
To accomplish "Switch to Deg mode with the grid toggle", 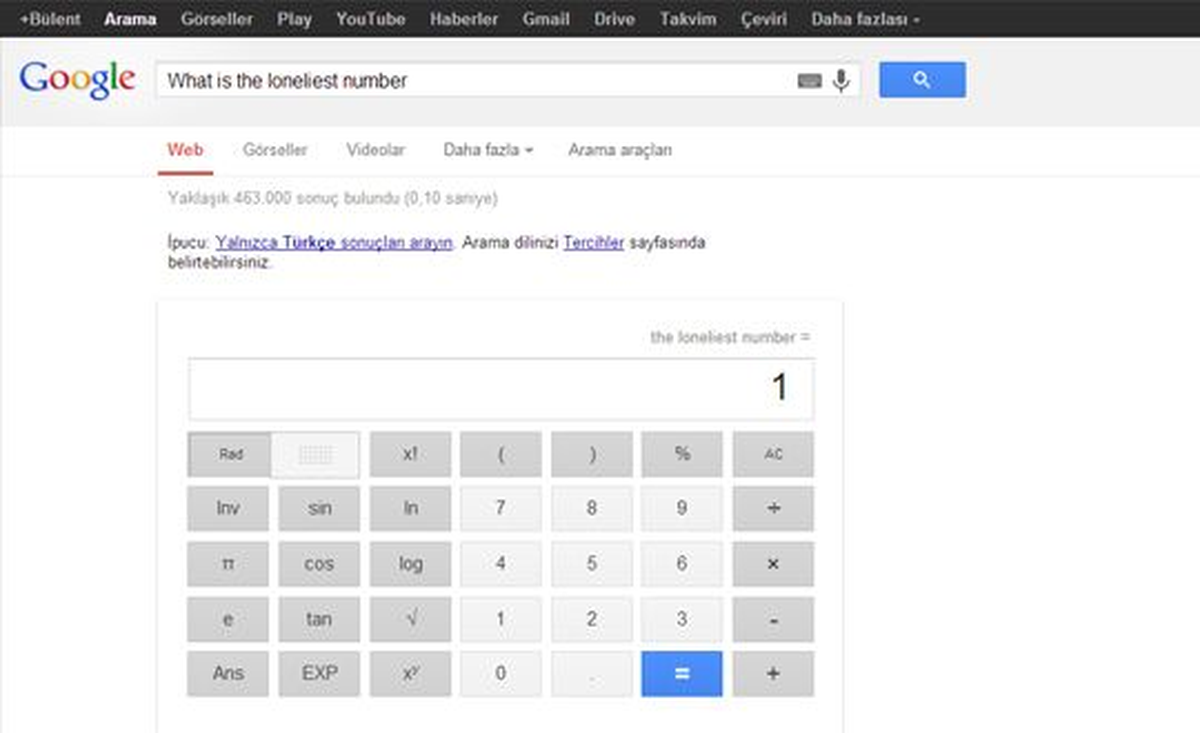I will [x=316, y=454].
